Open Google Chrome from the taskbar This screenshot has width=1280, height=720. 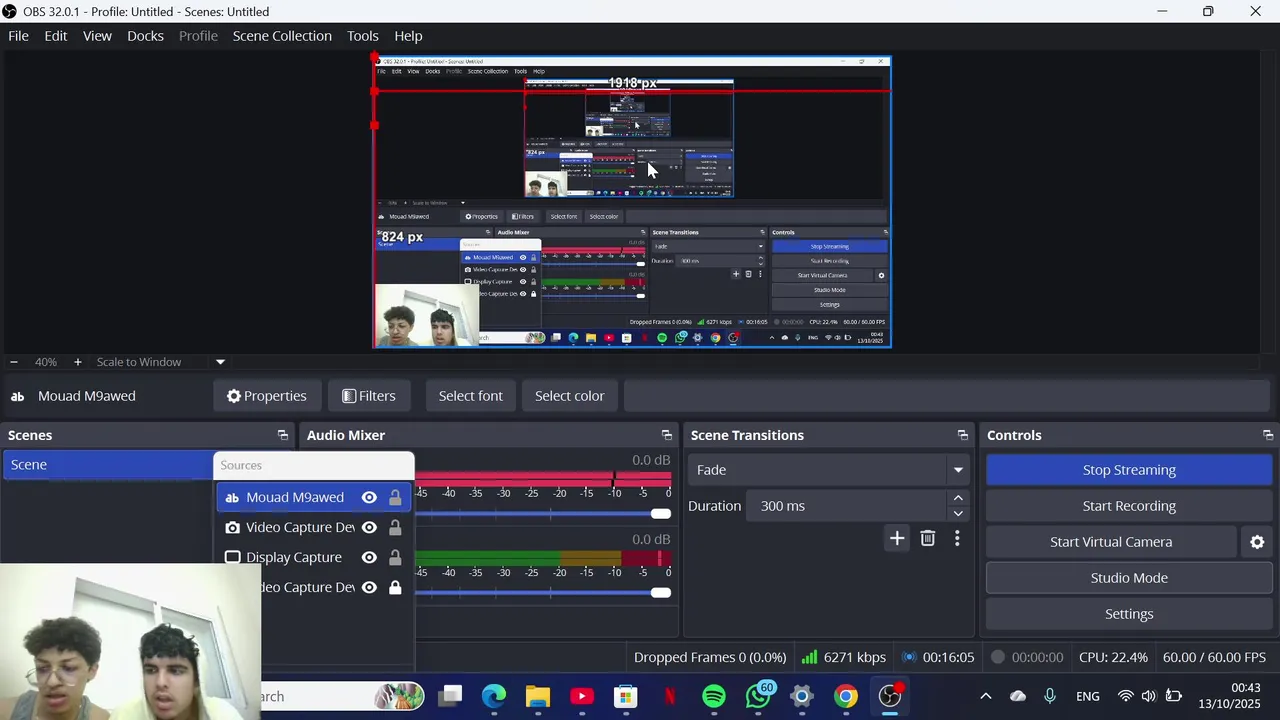pos(846,696)
